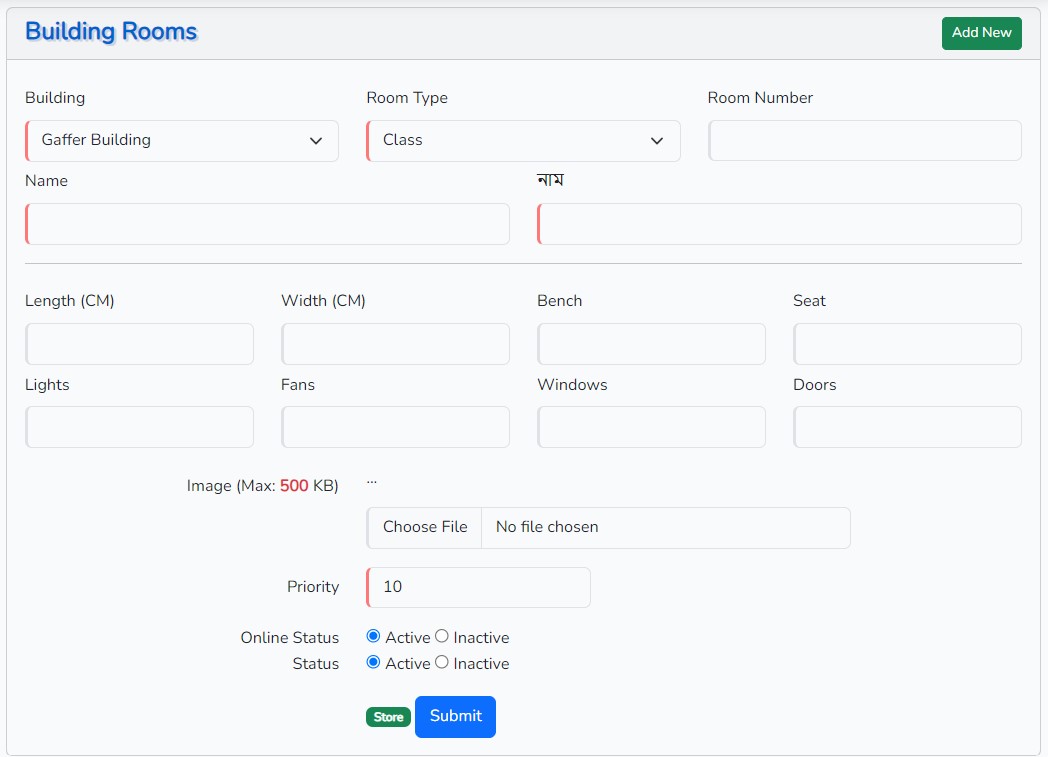
Task: Select Active for Online Status
Action: [x=373, y=636]
